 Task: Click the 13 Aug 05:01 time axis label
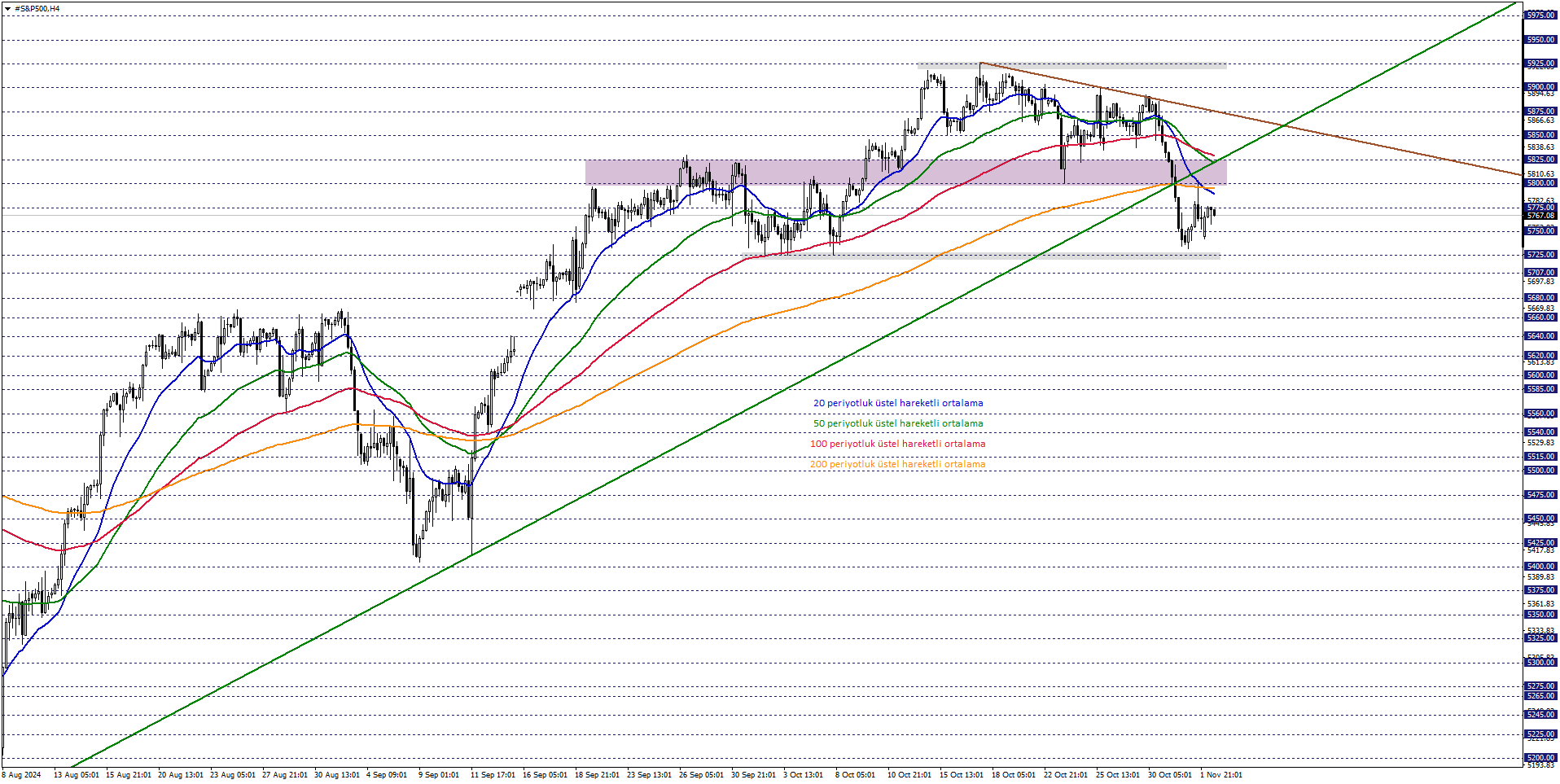coord(77,775)
